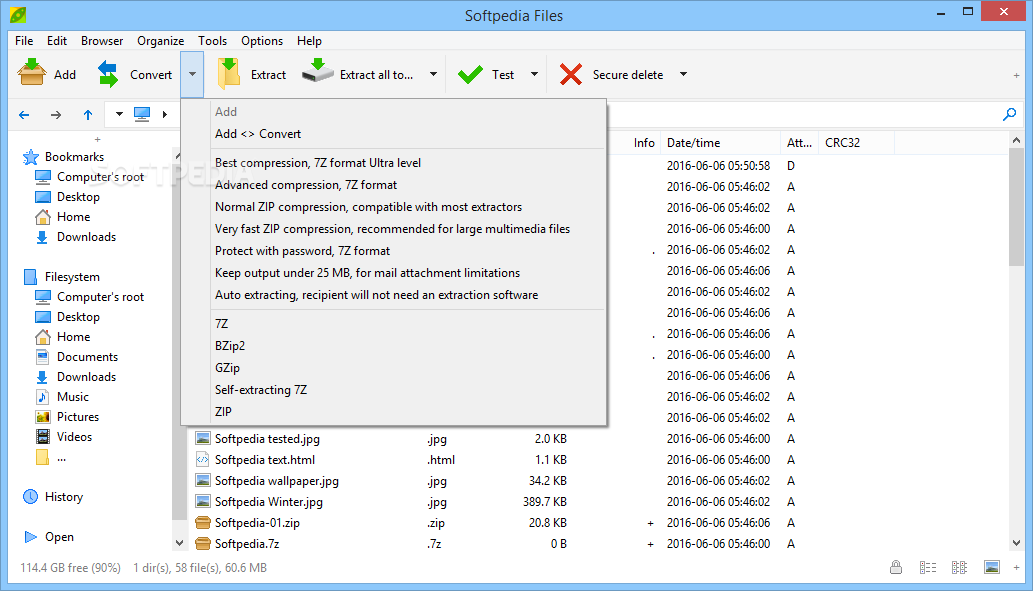
Task: Click the search magnifier icon
Action: point(1009,115)
